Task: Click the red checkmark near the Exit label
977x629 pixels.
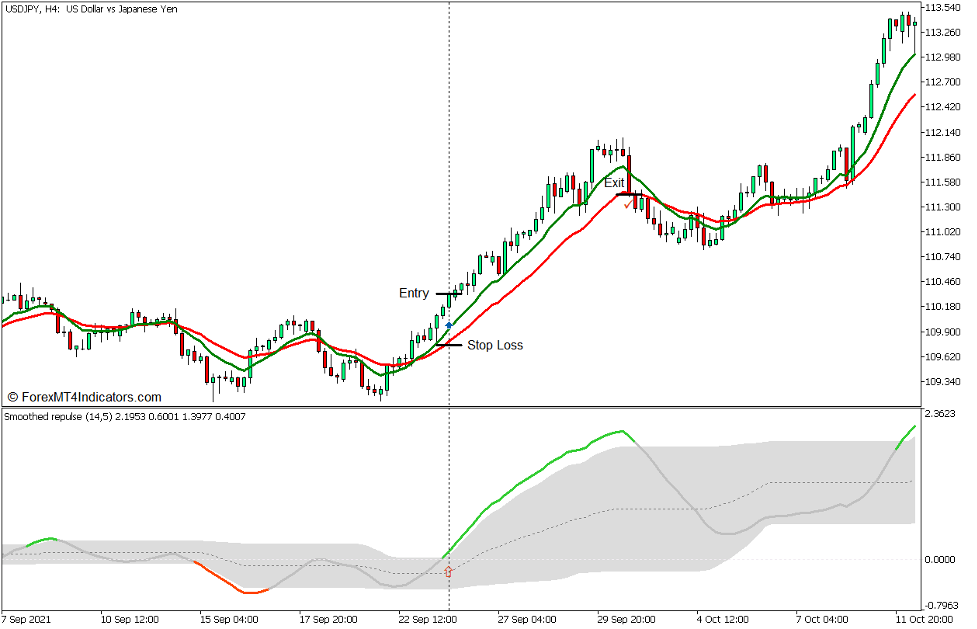Action: (627, 205)
